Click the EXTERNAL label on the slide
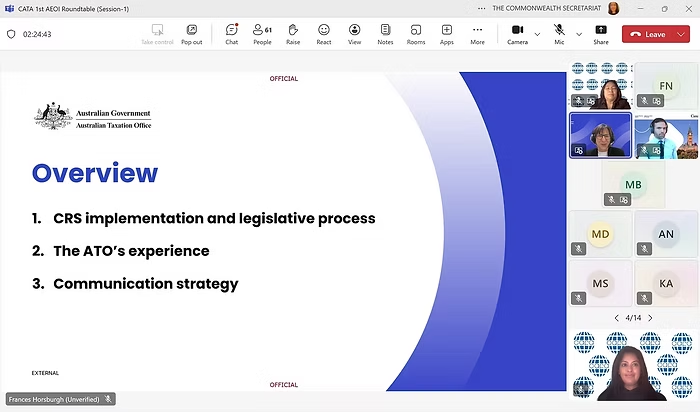 pos(45,373)
